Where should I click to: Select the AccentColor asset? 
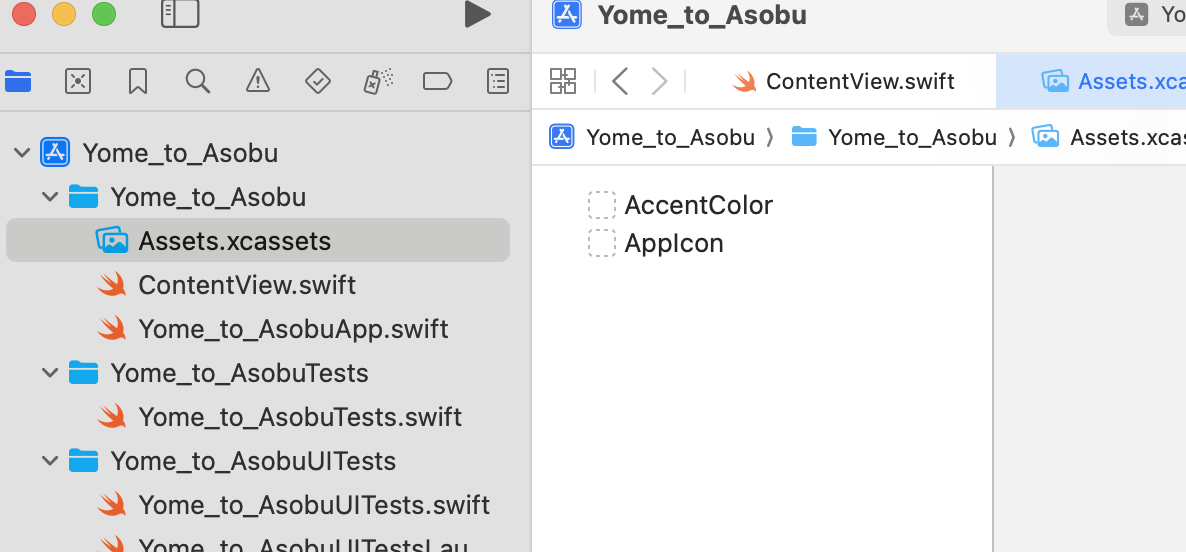[x=698, y=205]
